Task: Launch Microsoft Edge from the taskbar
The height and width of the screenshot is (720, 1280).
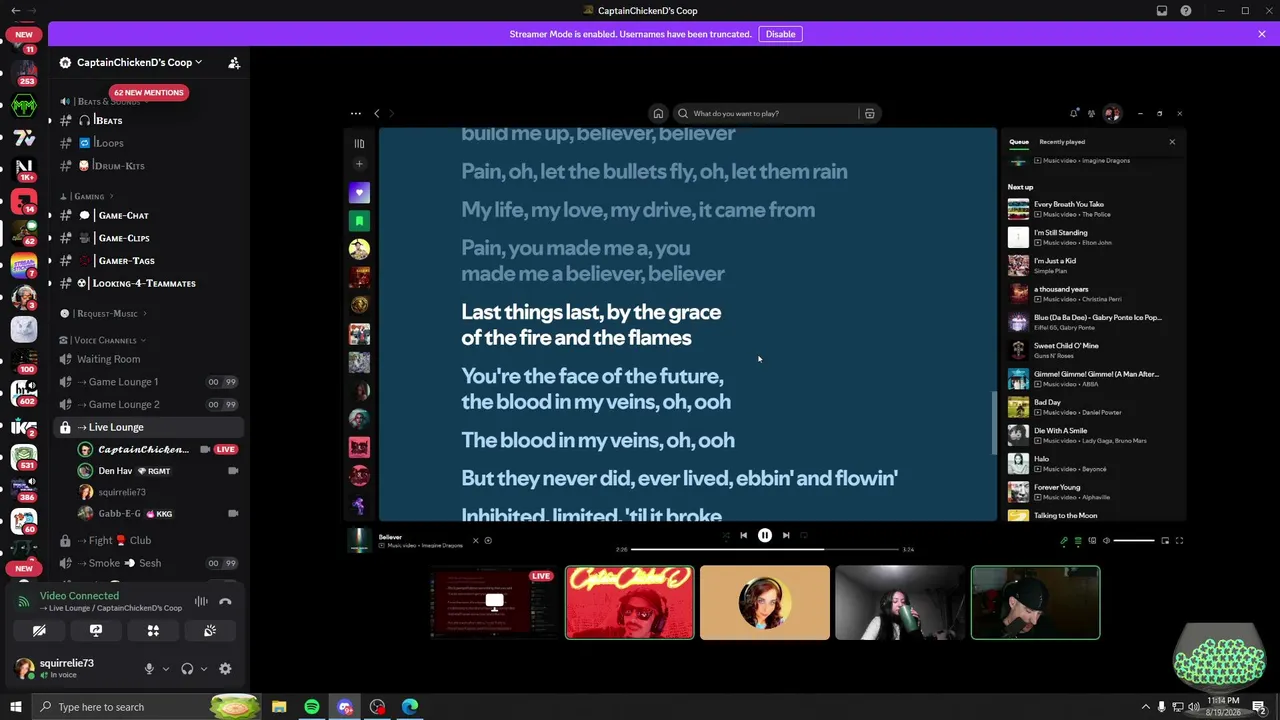Action: tap(410, 707)
